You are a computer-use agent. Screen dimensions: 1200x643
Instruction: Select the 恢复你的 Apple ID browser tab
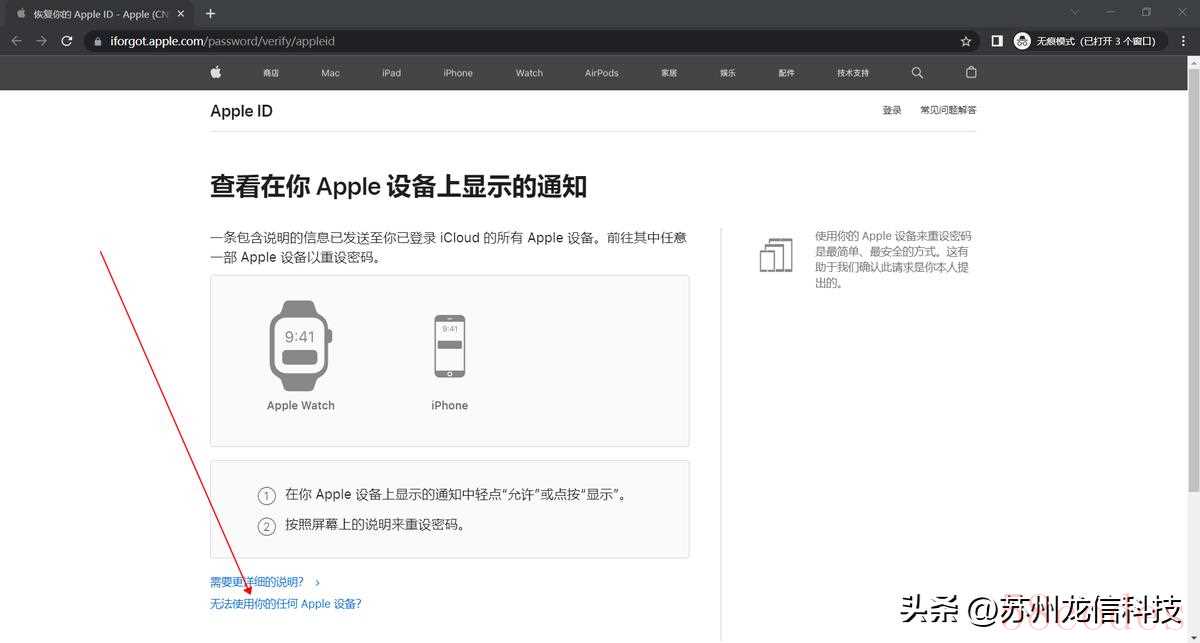(x=100, y=14)
